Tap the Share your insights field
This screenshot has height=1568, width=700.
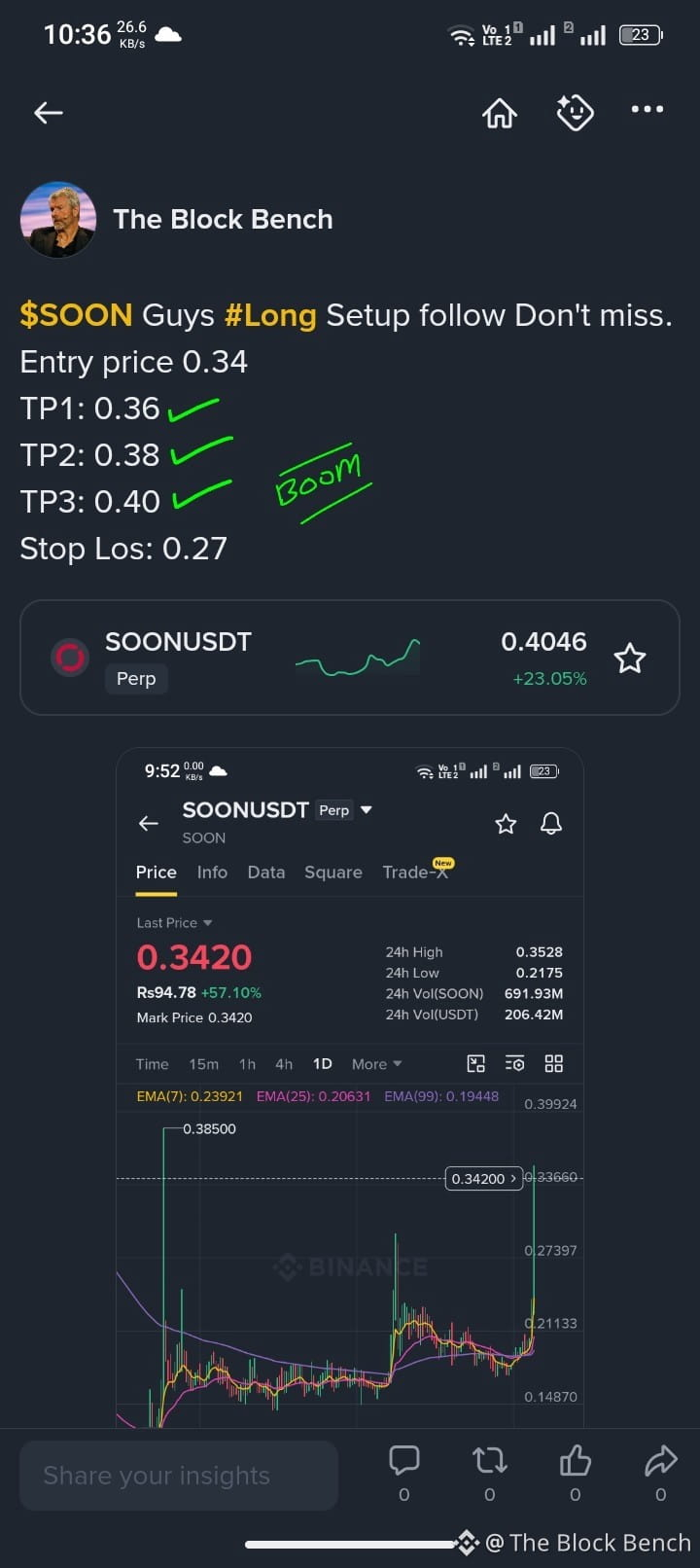click(179, 1476)
